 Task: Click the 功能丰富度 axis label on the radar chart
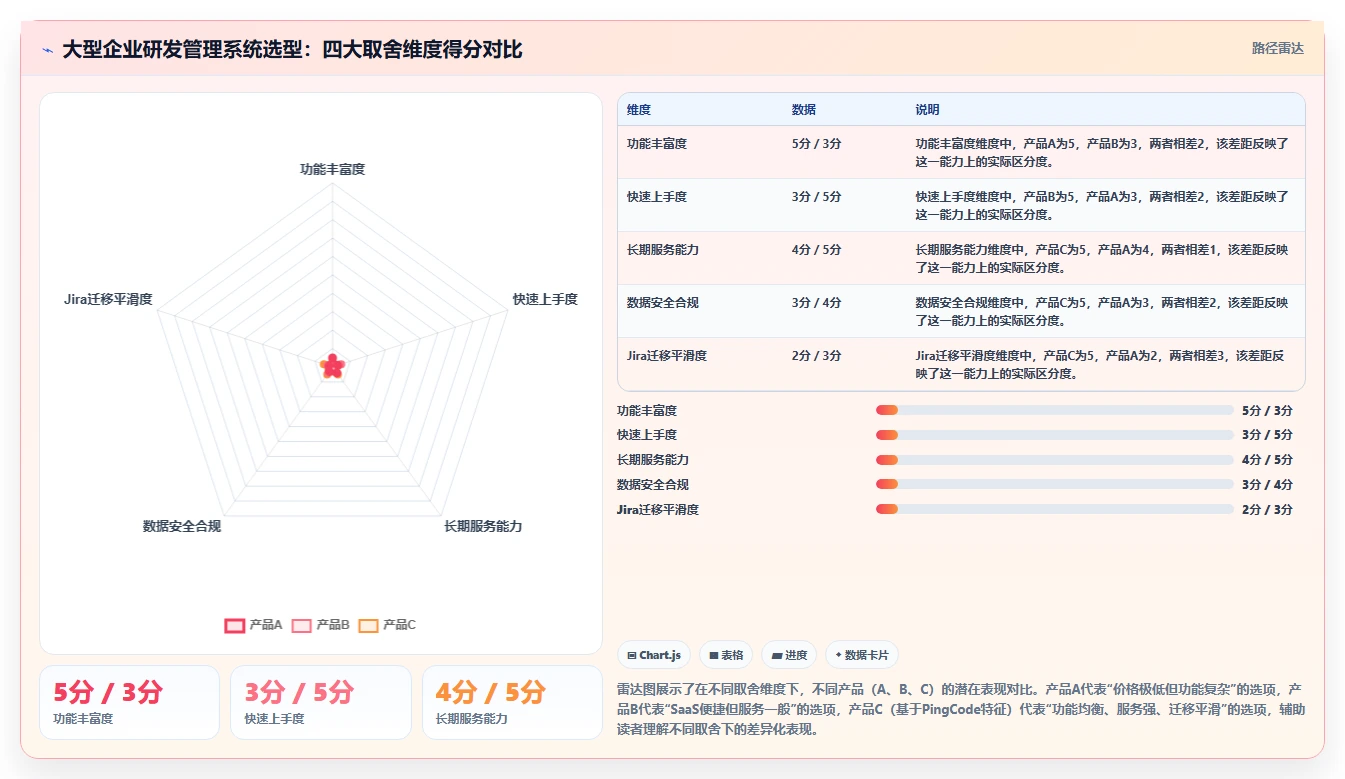click(332, 169)
